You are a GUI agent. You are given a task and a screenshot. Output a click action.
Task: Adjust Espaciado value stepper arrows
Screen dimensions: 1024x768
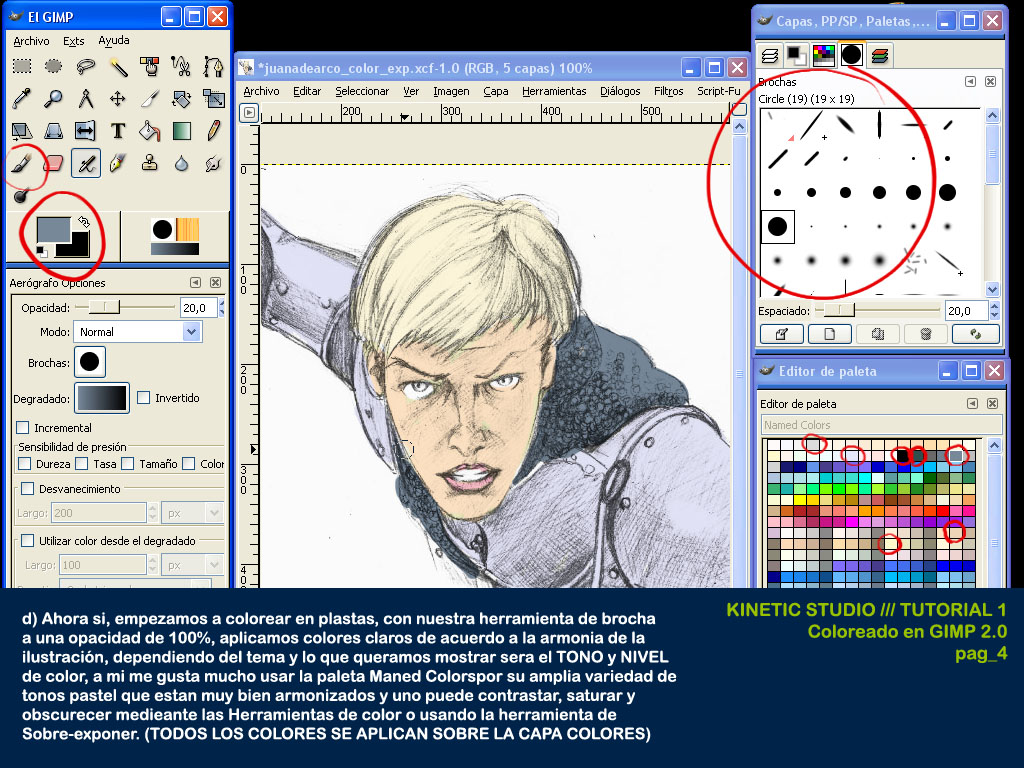[x=994, y=310]
